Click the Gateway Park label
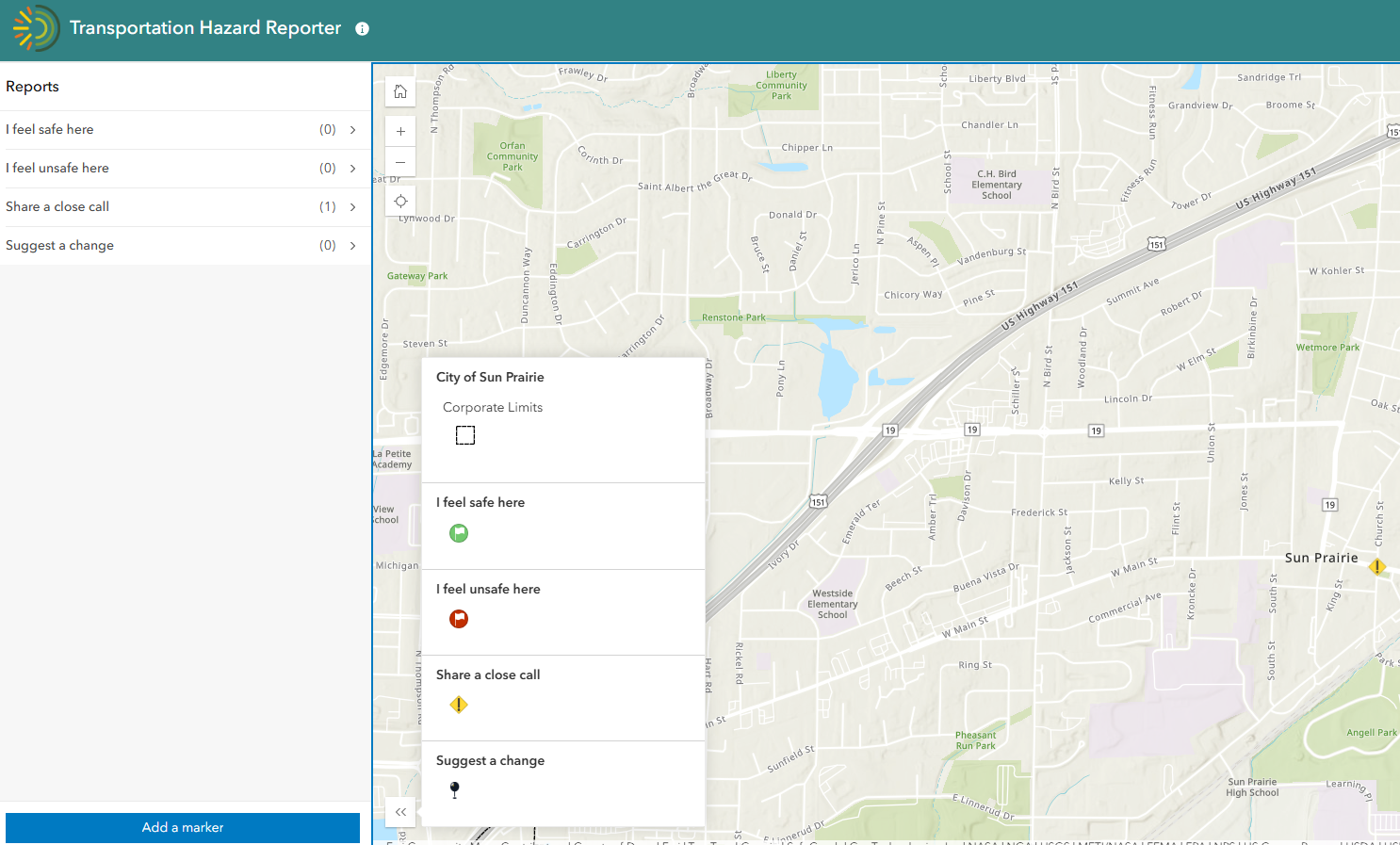 pos(417,277)
